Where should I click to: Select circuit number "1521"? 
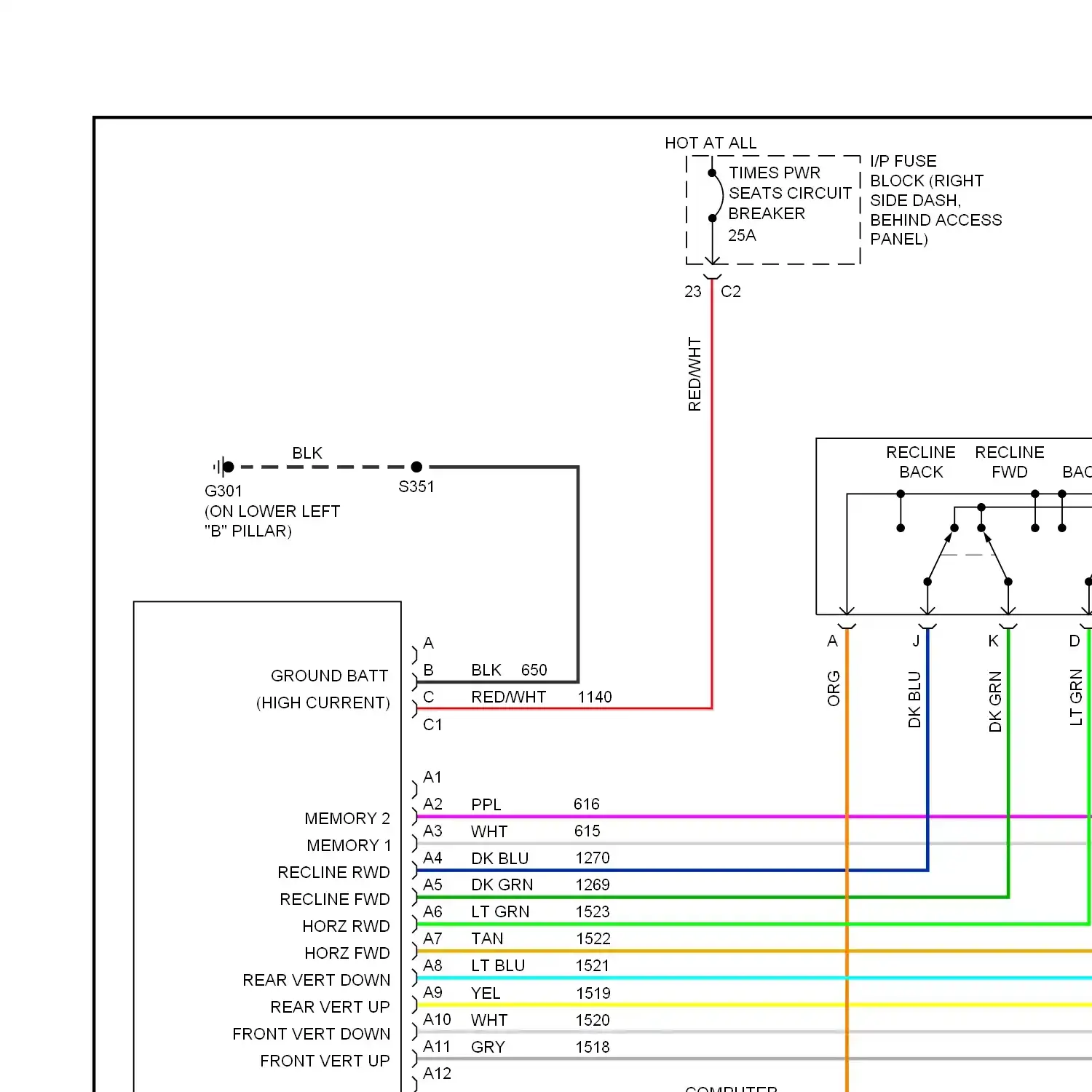coord(593,965)
